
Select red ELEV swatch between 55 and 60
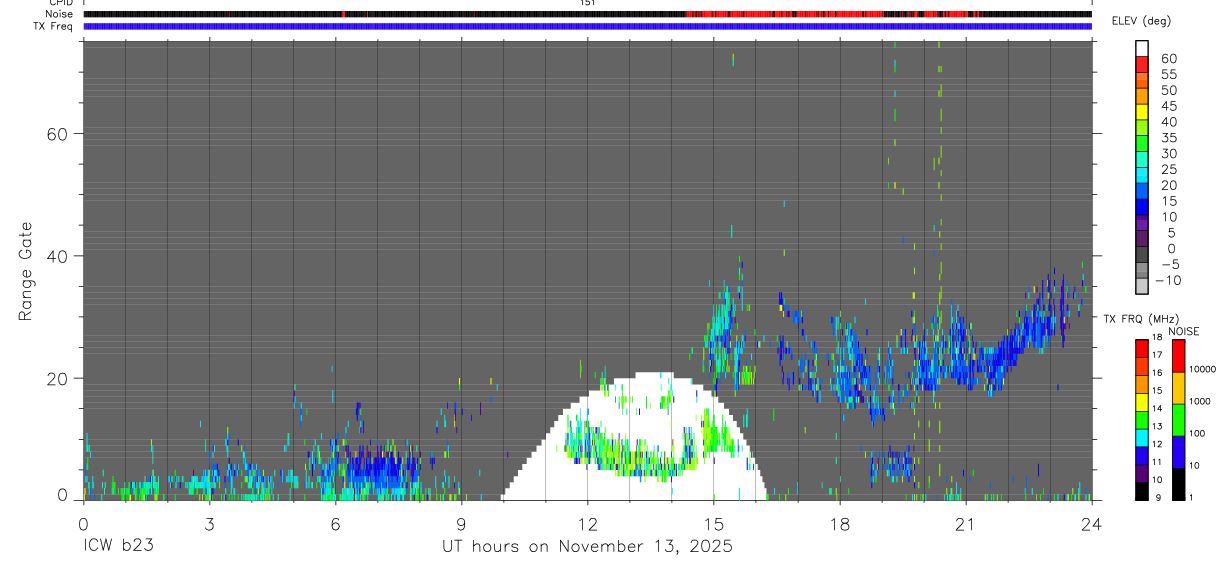tap(1142, 64)
